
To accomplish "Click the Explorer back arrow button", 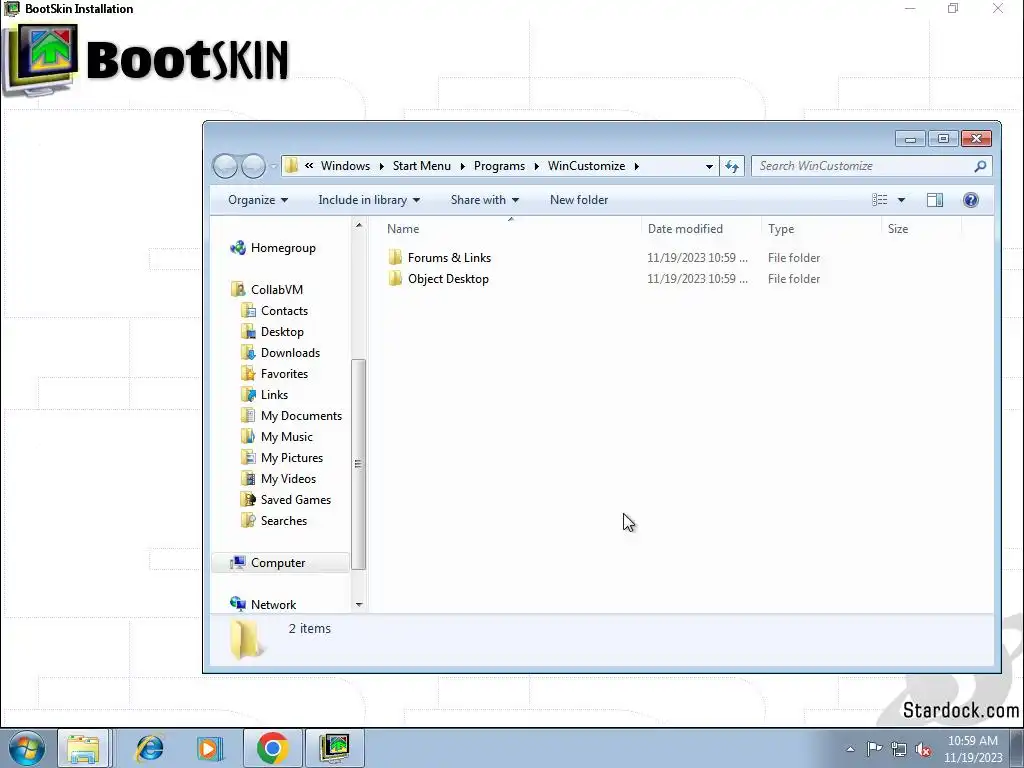I will (225, 166).
